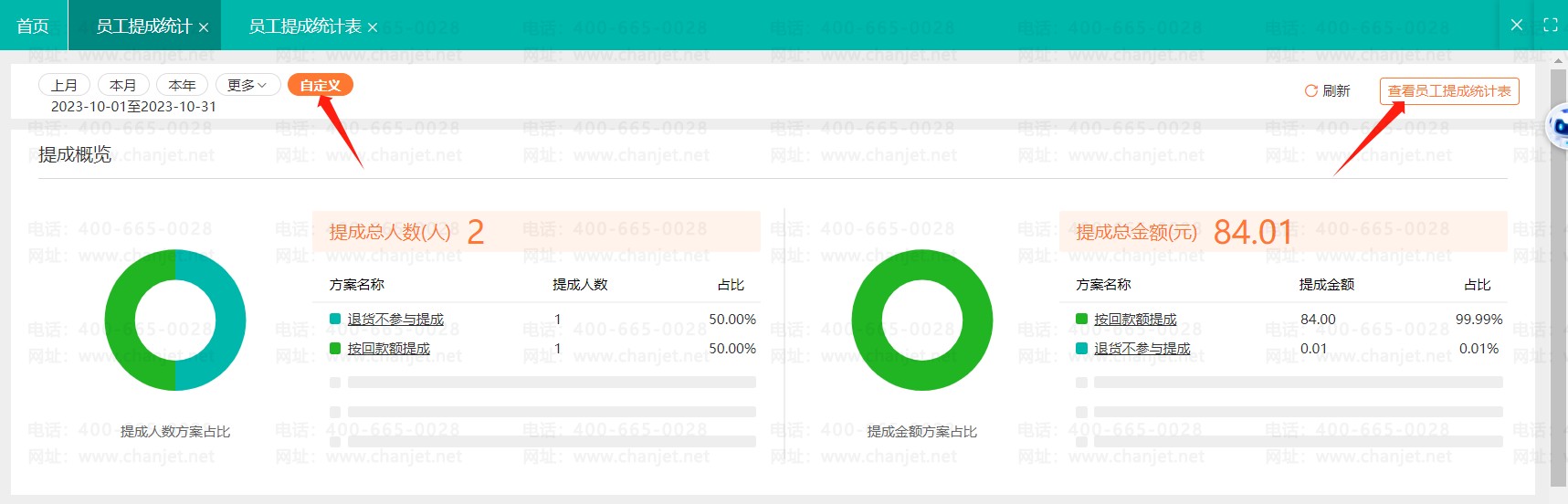Select the 上月 date filter

click(x=64, y=85)
